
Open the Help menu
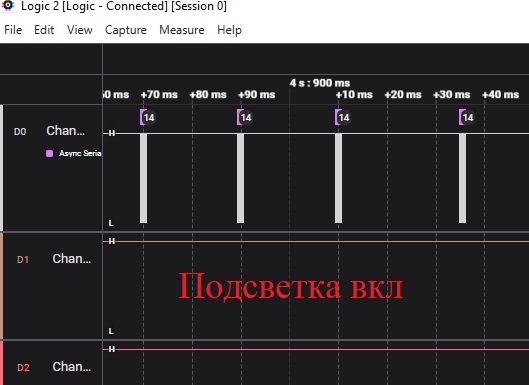229,30
